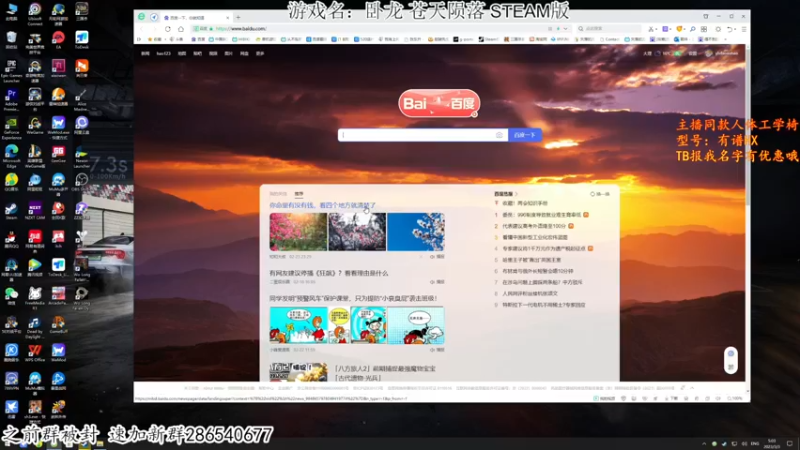Expand the address bar dropdown arrow
Viewport: 800px width, 450px height.
coord(565,29)
